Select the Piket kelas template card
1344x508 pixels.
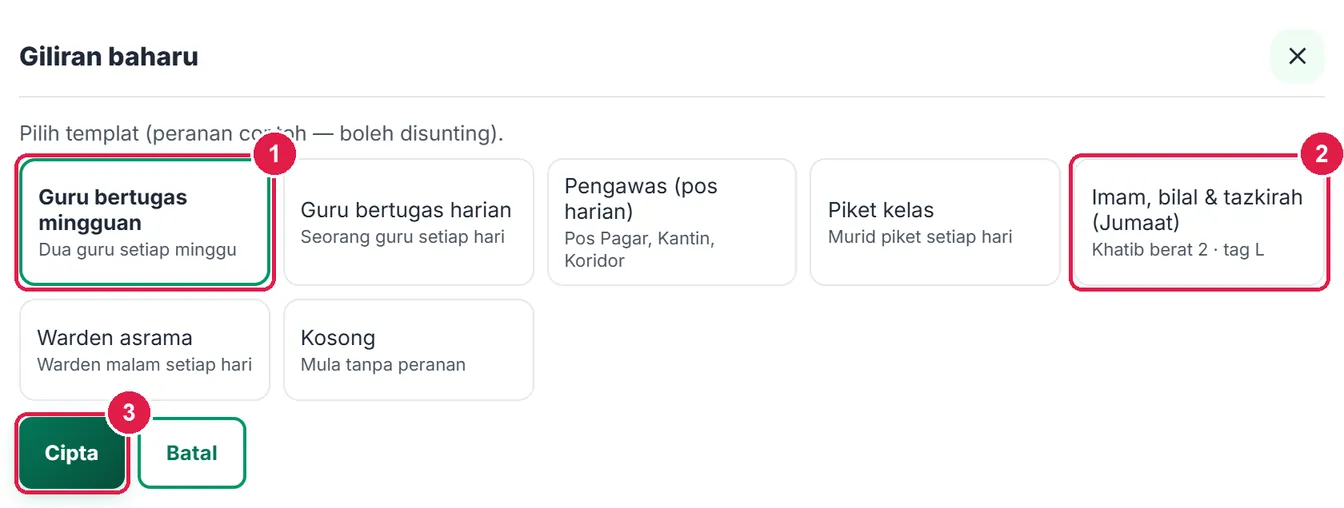(935, 222)
